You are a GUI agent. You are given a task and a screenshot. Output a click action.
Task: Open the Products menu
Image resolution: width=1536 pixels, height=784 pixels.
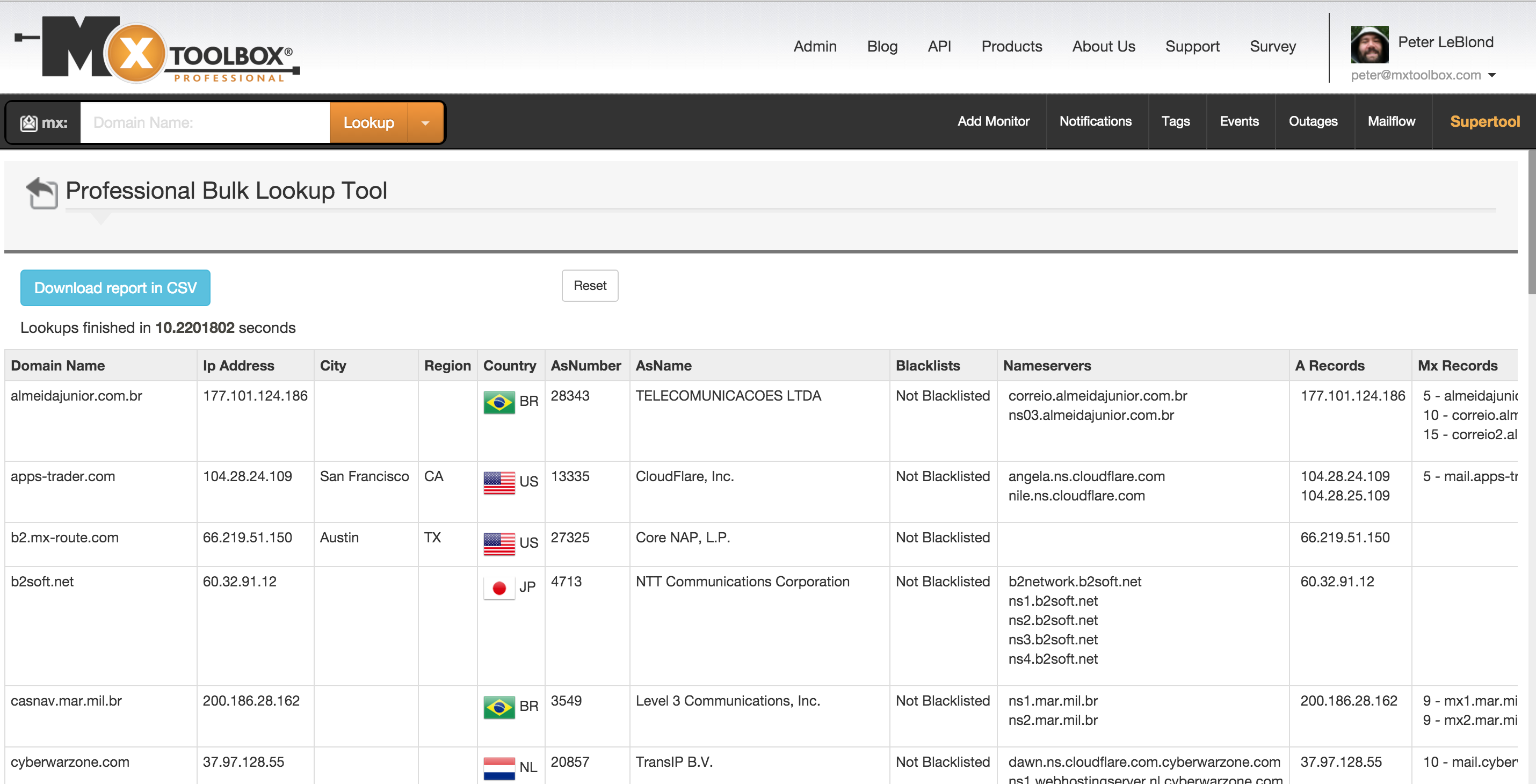click(1011, 47)
